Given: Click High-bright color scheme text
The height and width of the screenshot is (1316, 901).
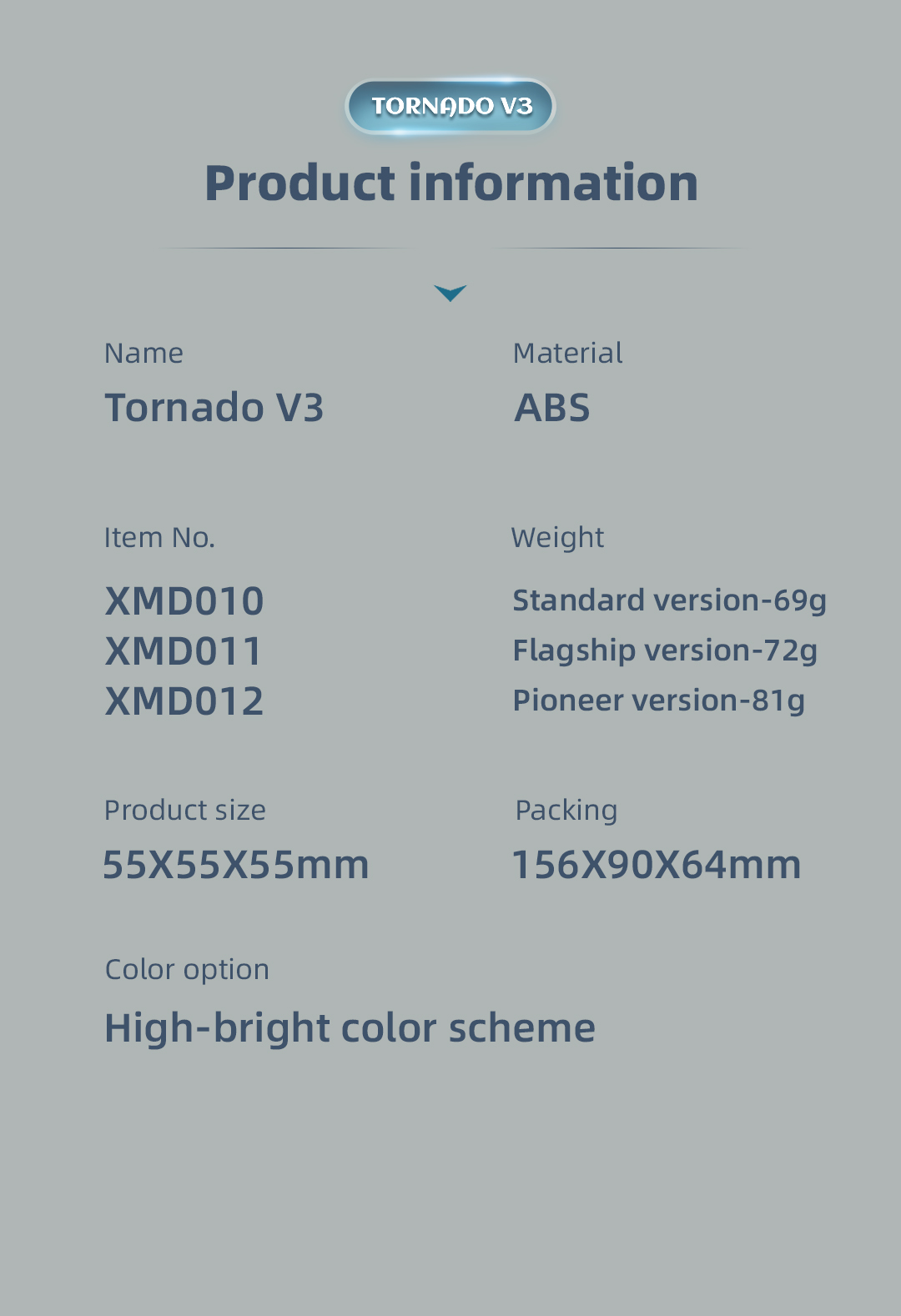Looking at the screenshot, I should 350,1028.
